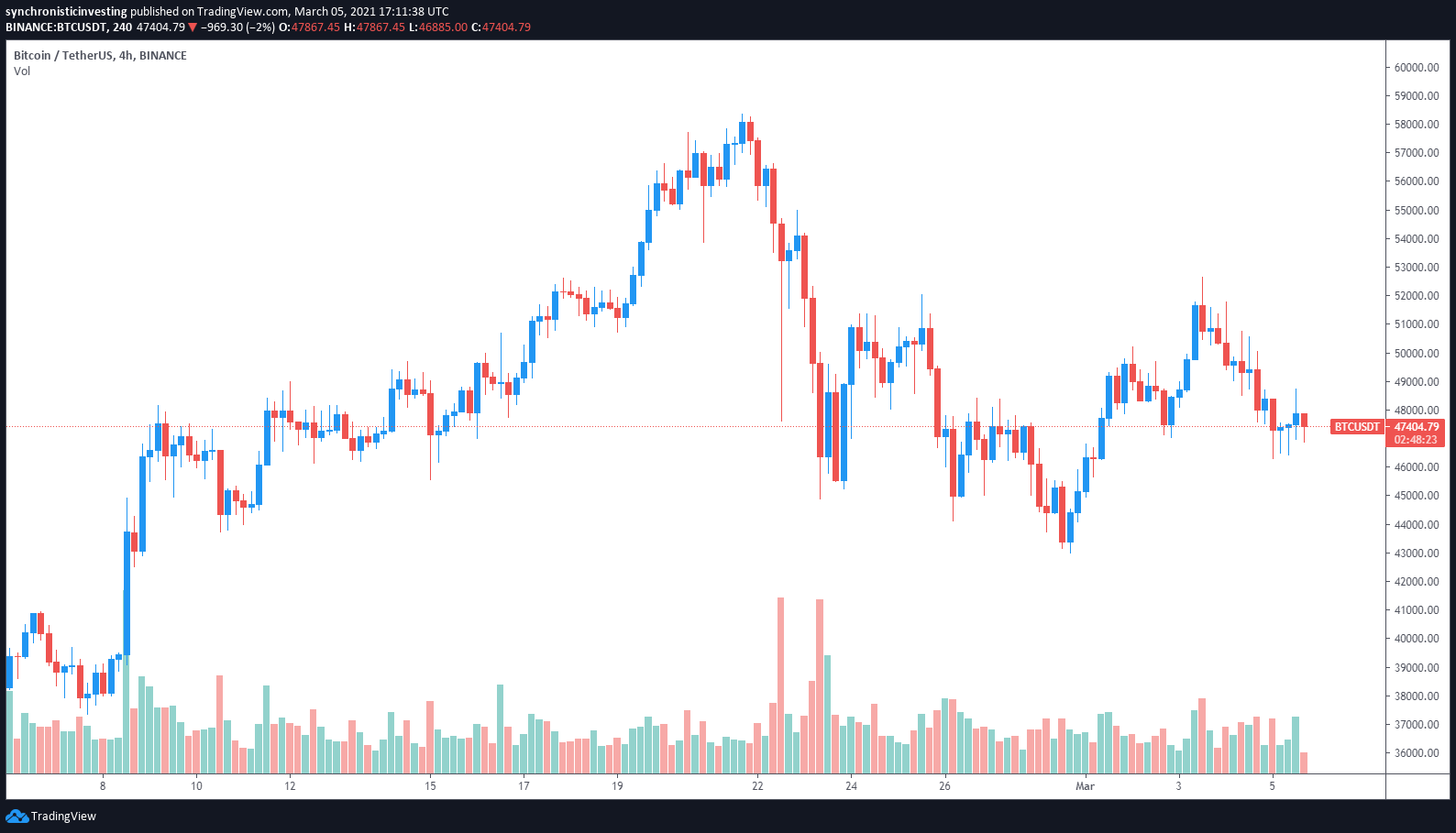1456x833 pixels.
Task: Click the synchronisticinvesting author name
Action: click(66, 12)
